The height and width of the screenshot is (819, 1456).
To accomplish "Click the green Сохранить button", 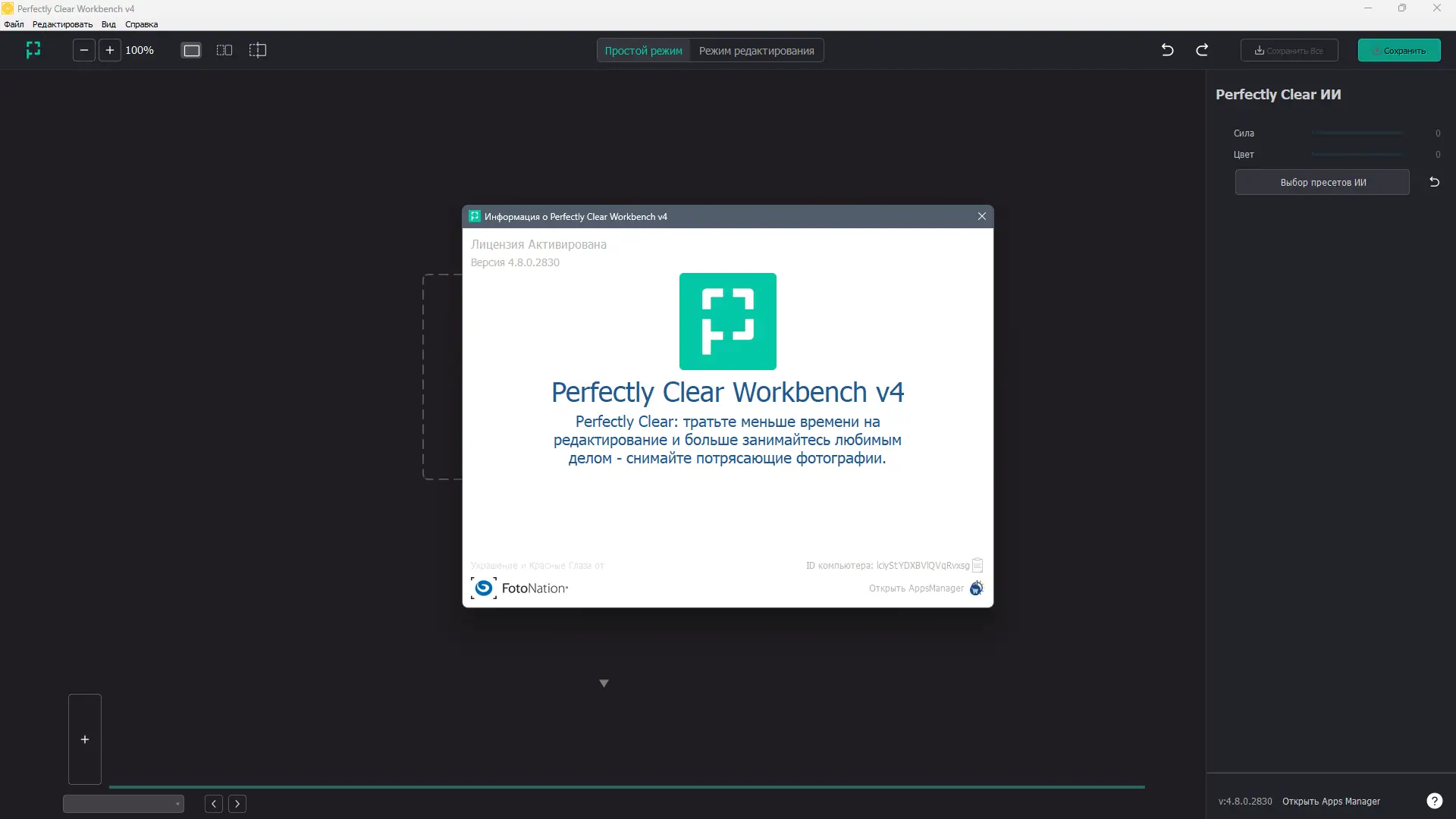I will (x=1398, y=51).
